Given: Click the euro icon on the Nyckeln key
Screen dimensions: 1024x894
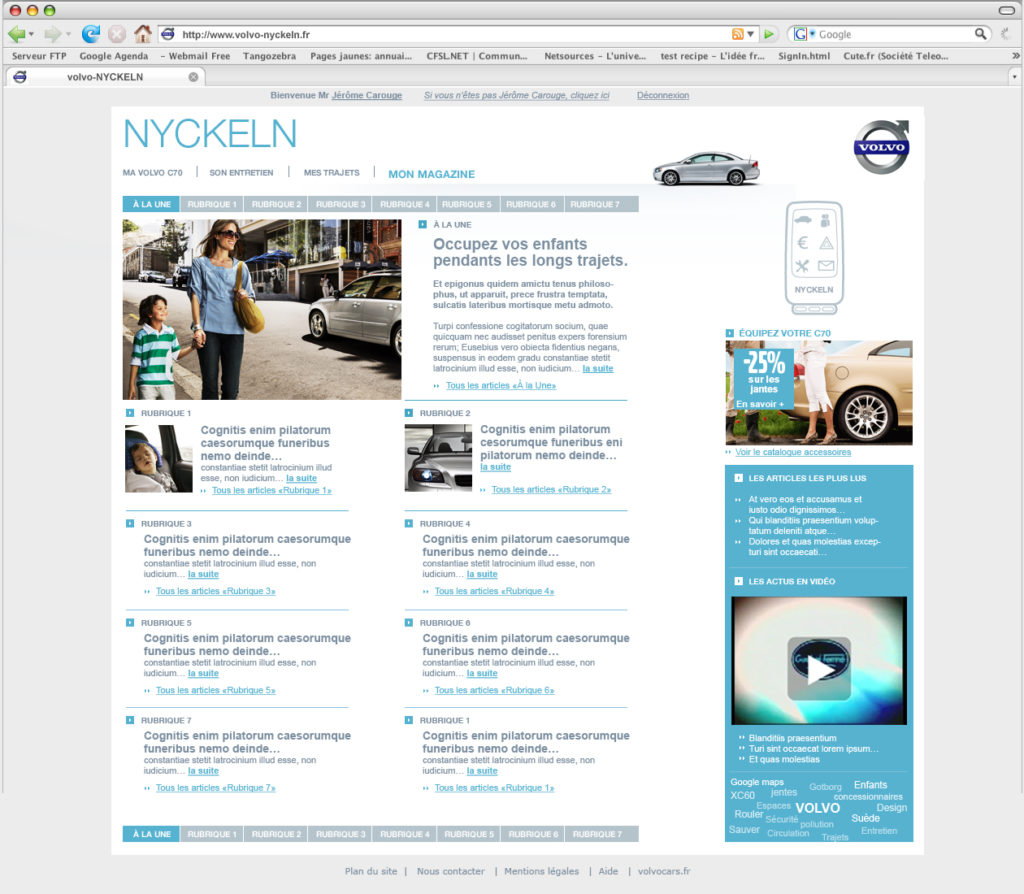Looking at the screenshot, I should click(803, 243).
